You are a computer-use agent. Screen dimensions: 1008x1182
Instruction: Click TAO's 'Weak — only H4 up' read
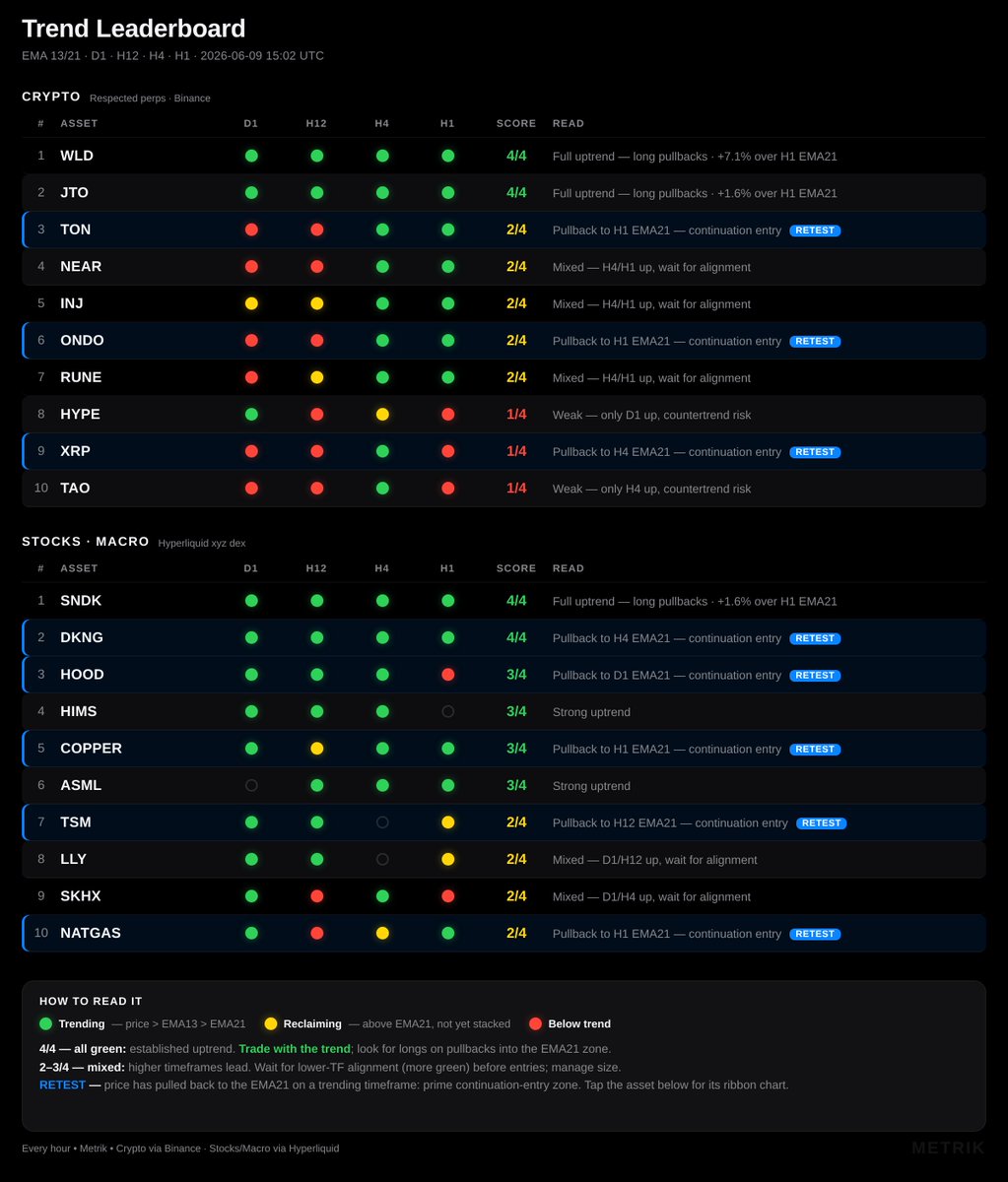click(x=651, y=489)
